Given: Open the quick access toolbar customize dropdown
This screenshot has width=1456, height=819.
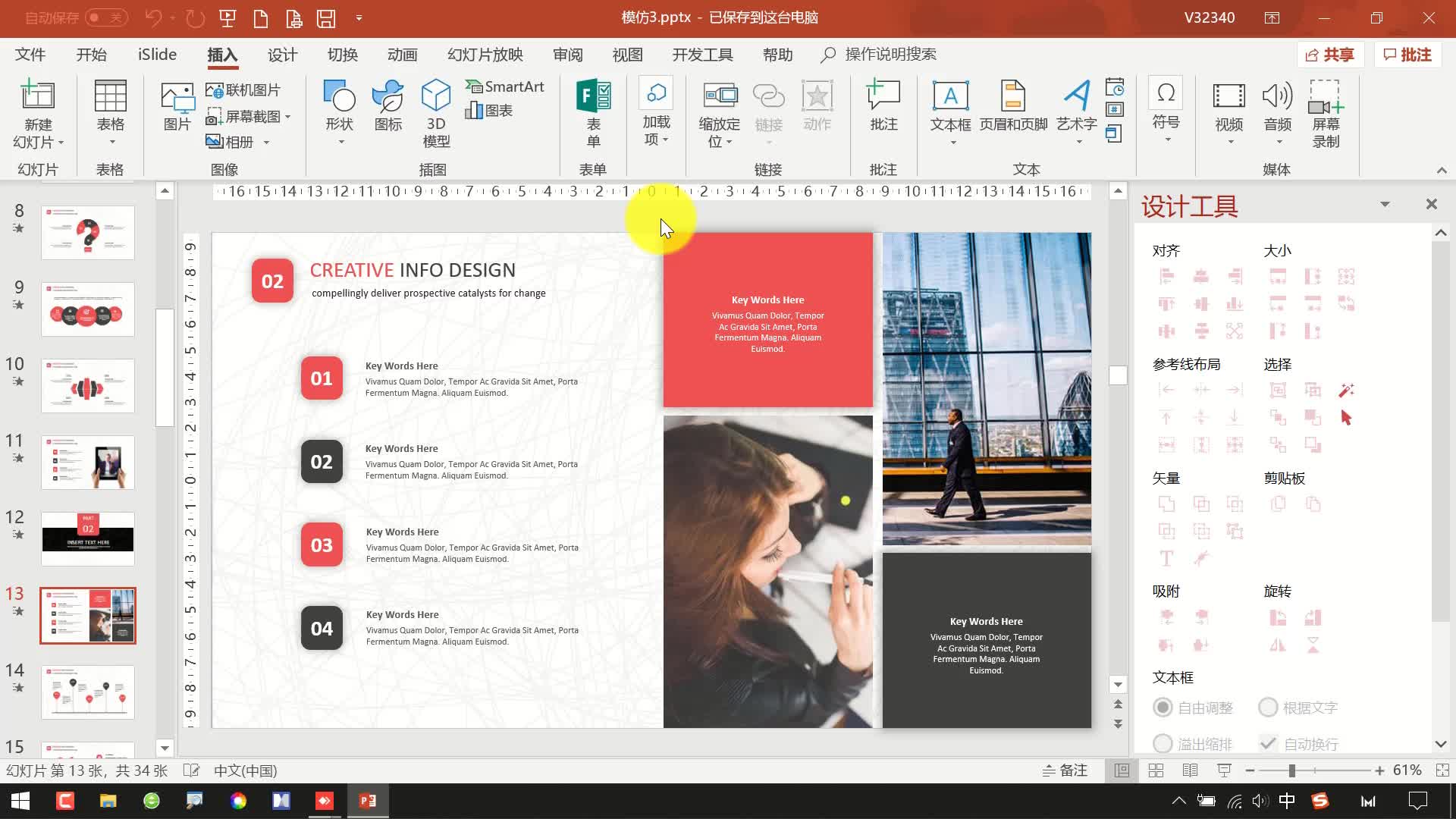Looking at the screenshot, I should click(x=359, y=18).
